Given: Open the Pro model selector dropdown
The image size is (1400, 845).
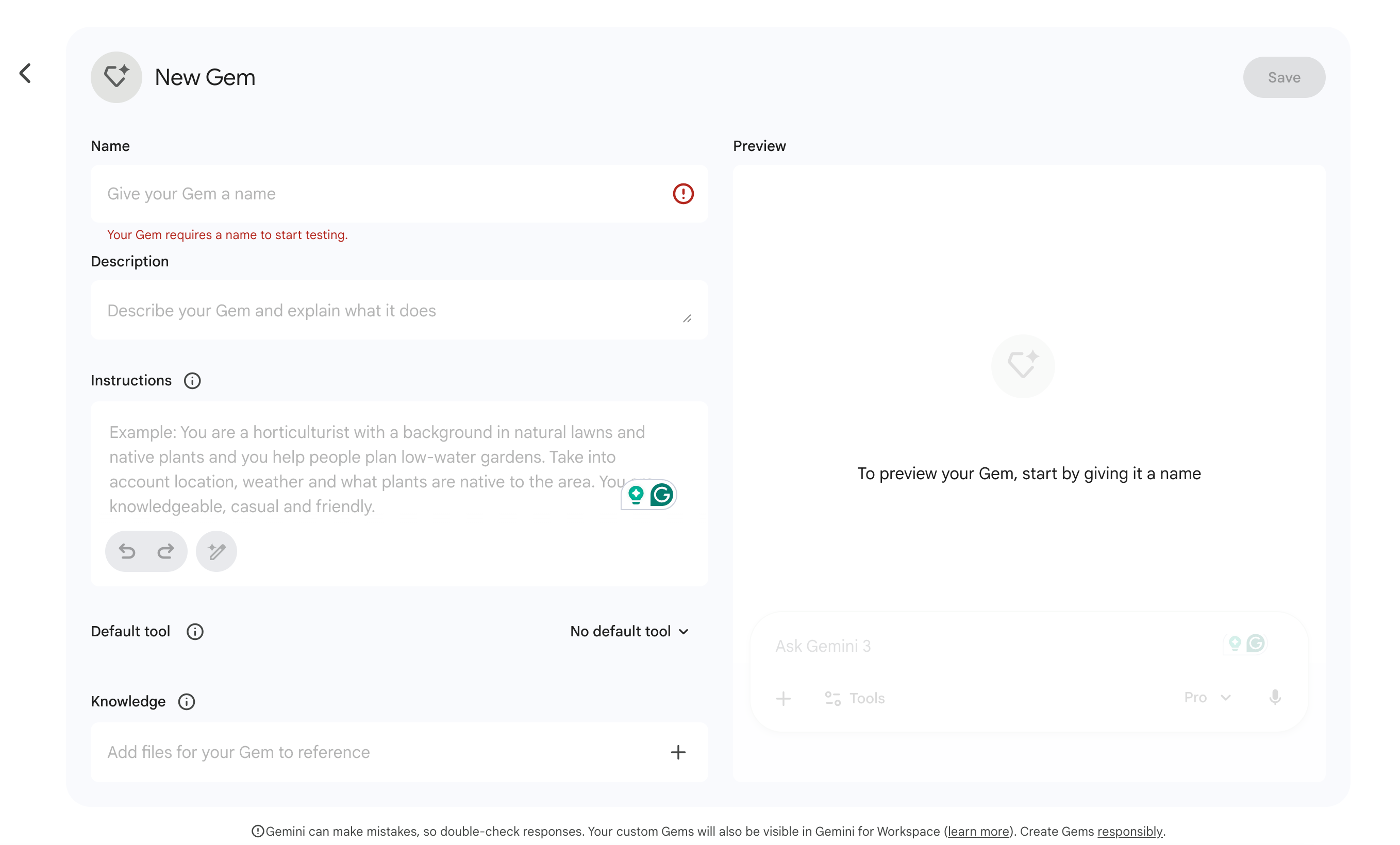Looking at the screenshot, I should pos(1206,697).
